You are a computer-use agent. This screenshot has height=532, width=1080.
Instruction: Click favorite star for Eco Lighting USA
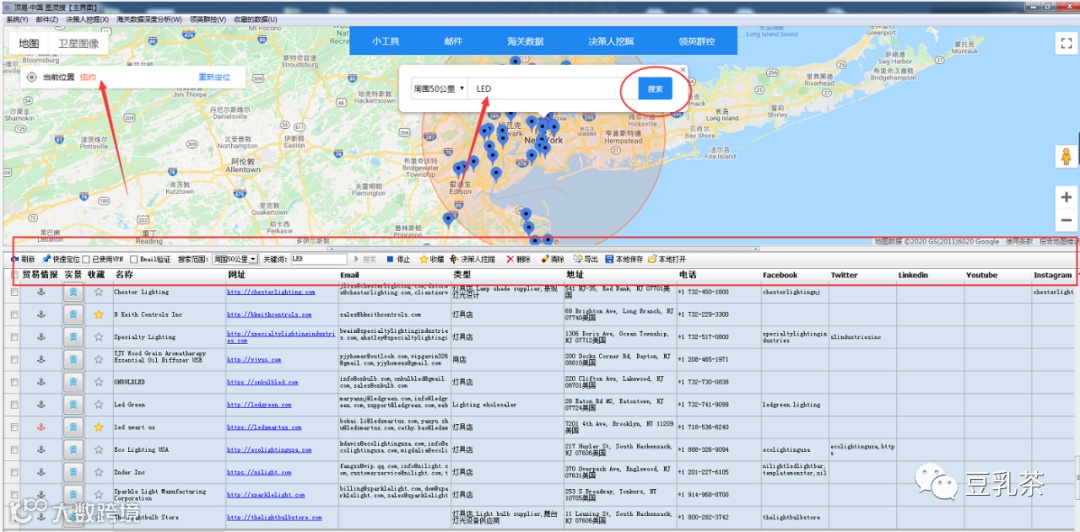98,450
